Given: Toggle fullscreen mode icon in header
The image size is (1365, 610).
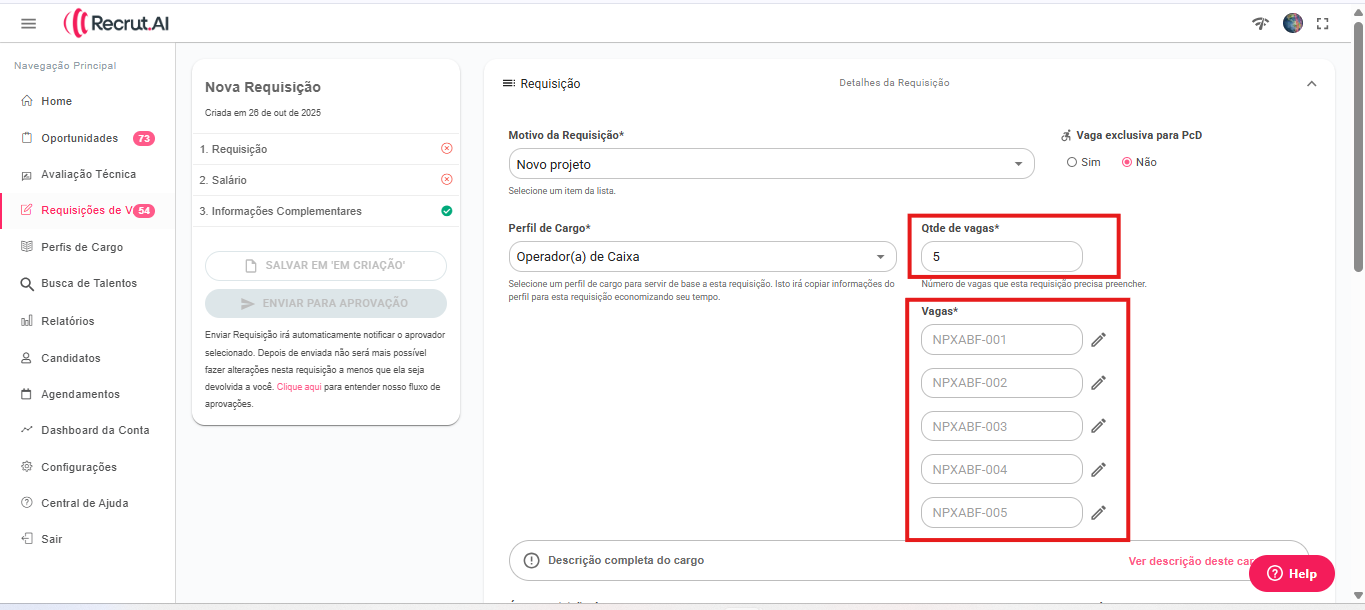Looking at the screenshot, I should pos(1323,23).
